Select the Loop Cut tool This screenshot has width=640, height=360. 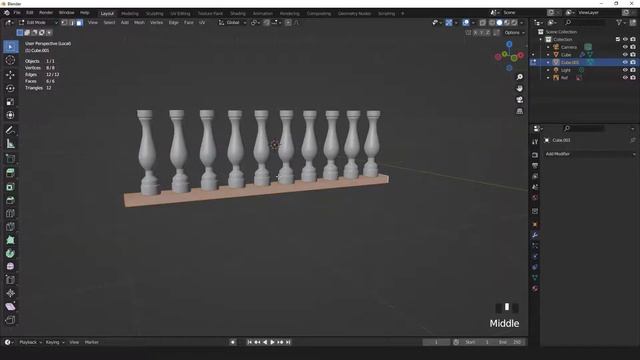coord(10,213)
